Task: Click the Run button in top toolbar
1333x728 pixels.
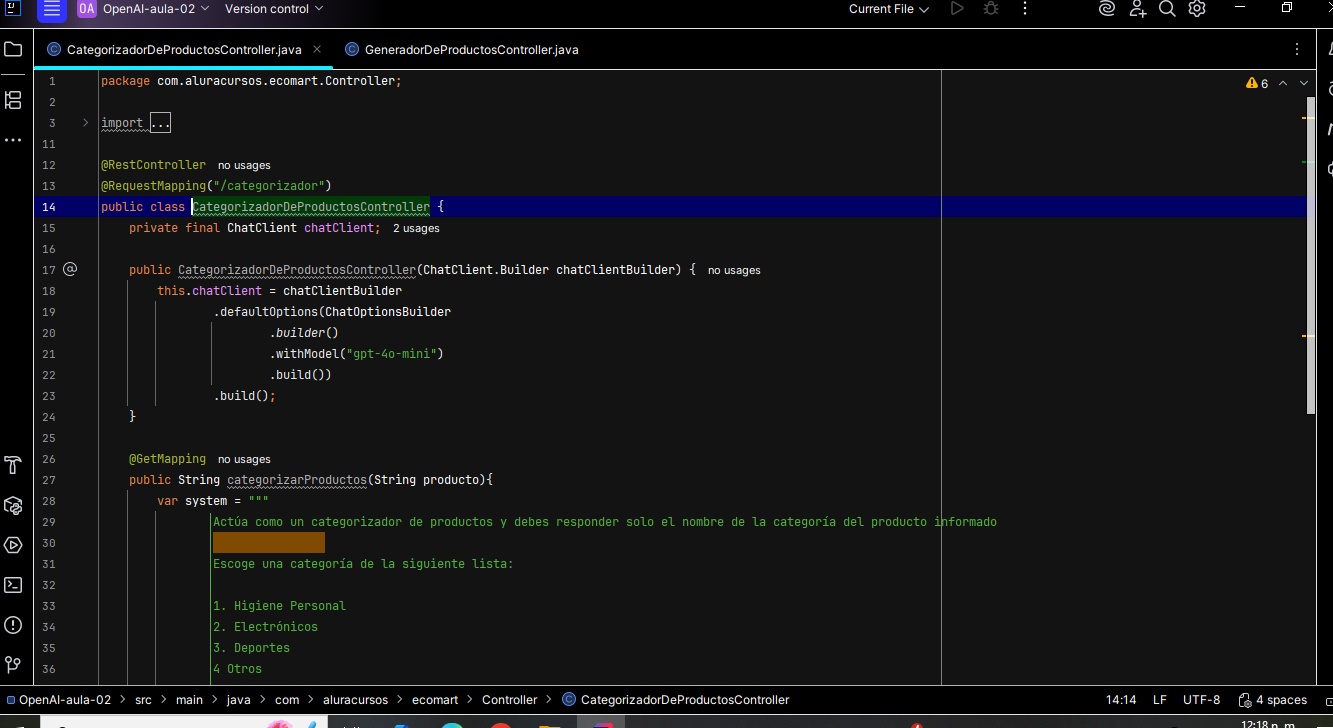Action: click(x=957, y=9)
